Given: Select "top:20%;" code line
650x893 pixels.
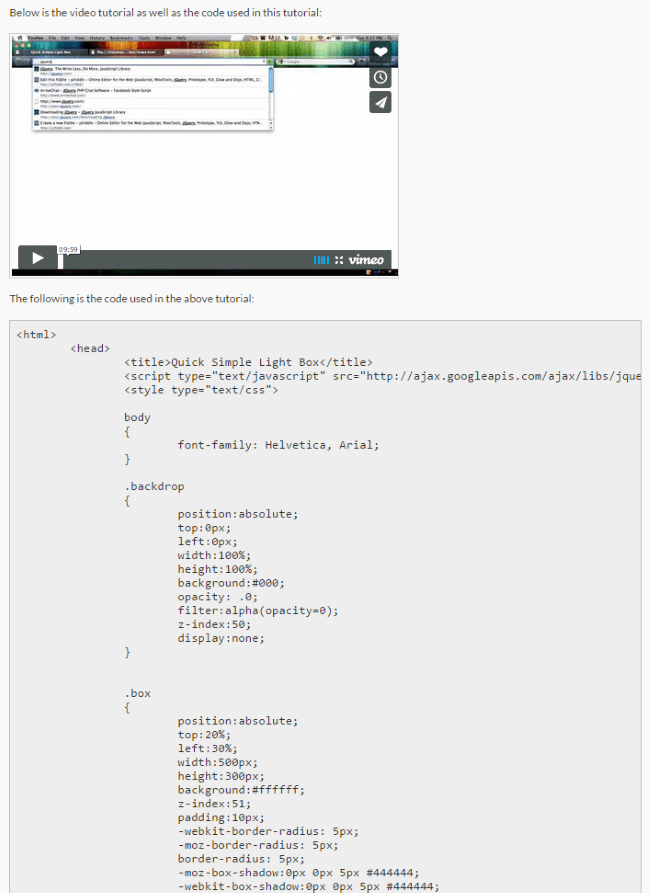Looking at the screenshot, I should click(x=204, y=735).
